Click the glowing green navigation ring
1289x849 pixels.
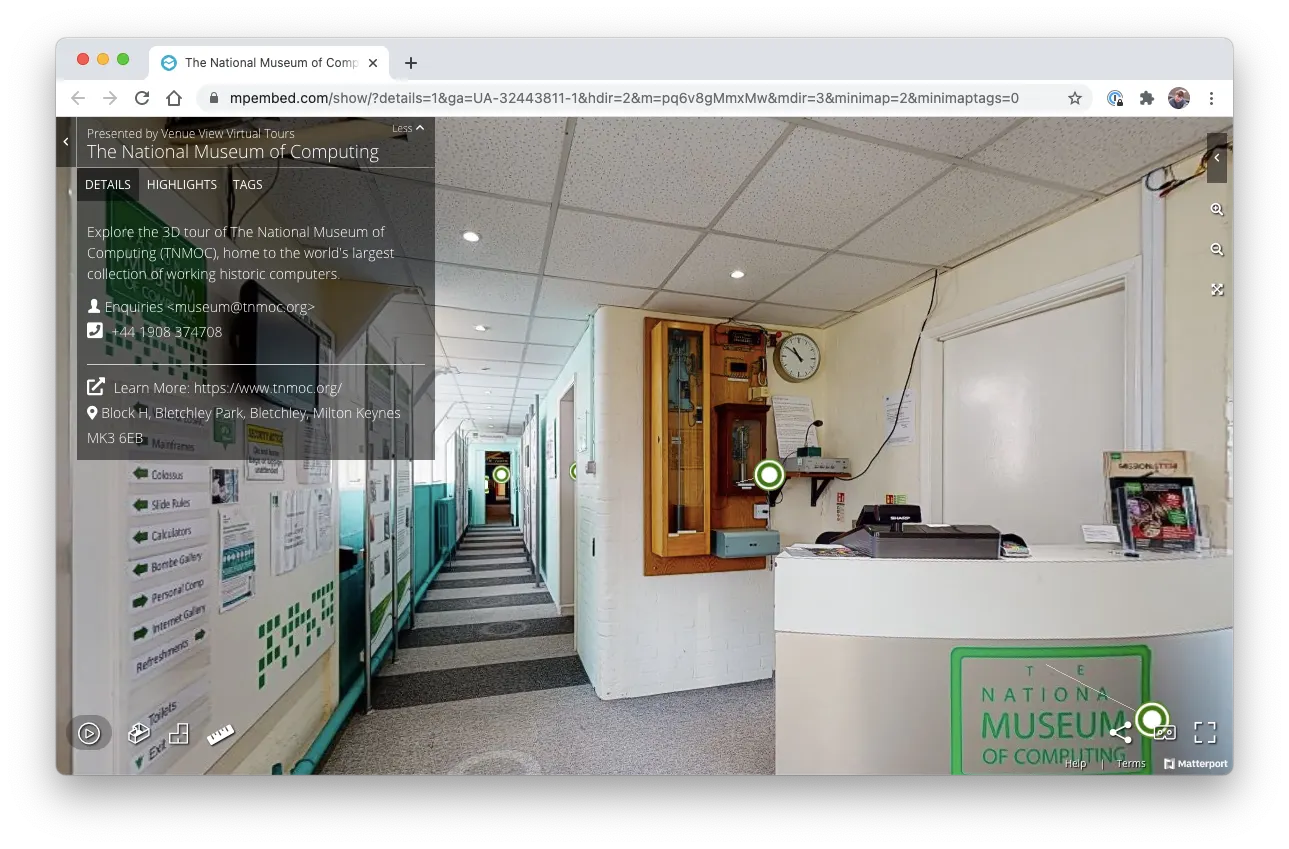click(767, 474)
